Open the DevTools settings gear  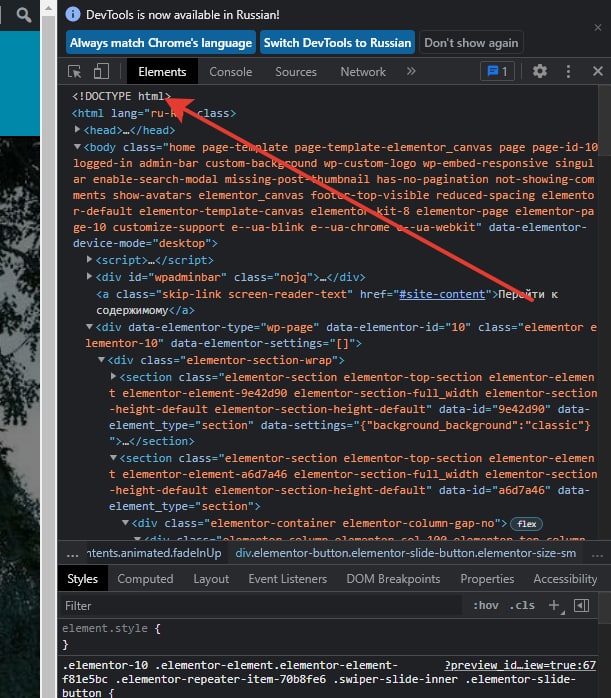(540, 71)
